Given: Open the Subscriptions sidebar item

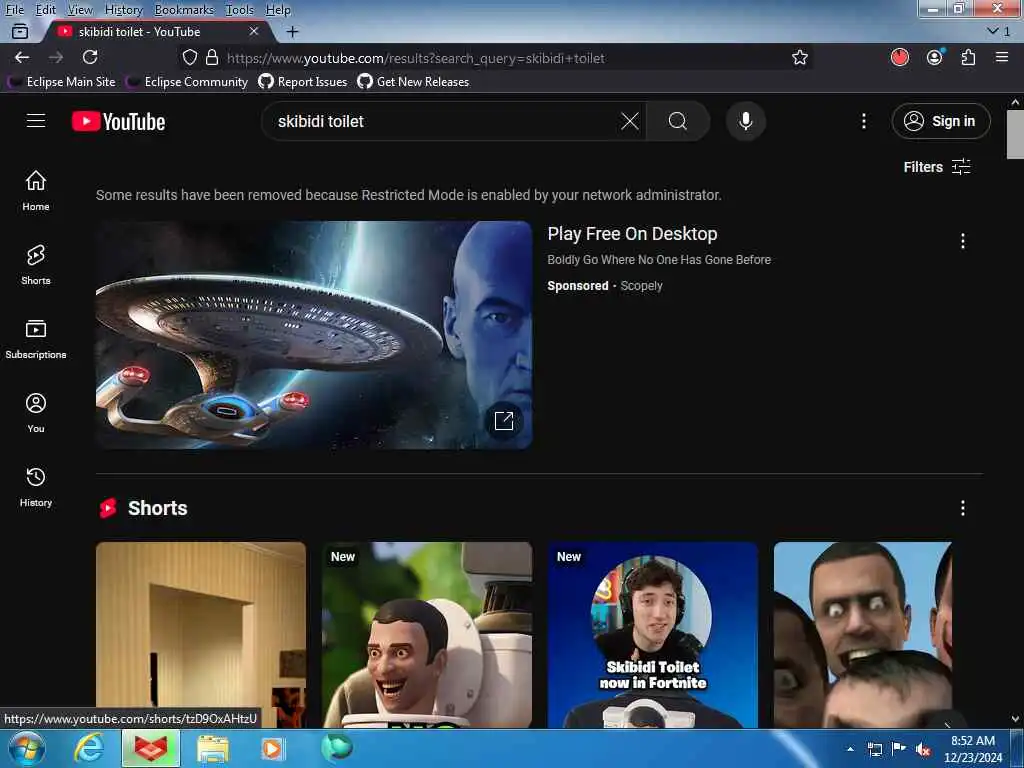Looking at the screenshot, I should pyautogui.click(x=36, y=338).
